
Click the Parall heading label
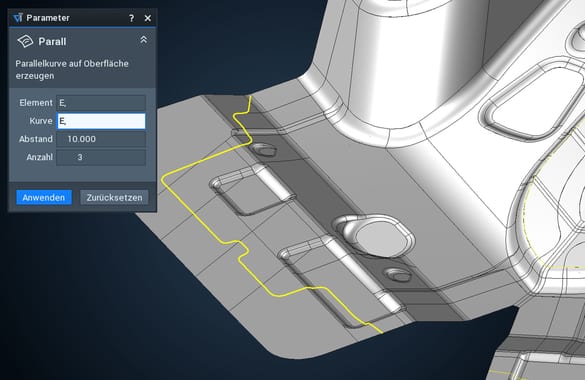click(52, 41)
